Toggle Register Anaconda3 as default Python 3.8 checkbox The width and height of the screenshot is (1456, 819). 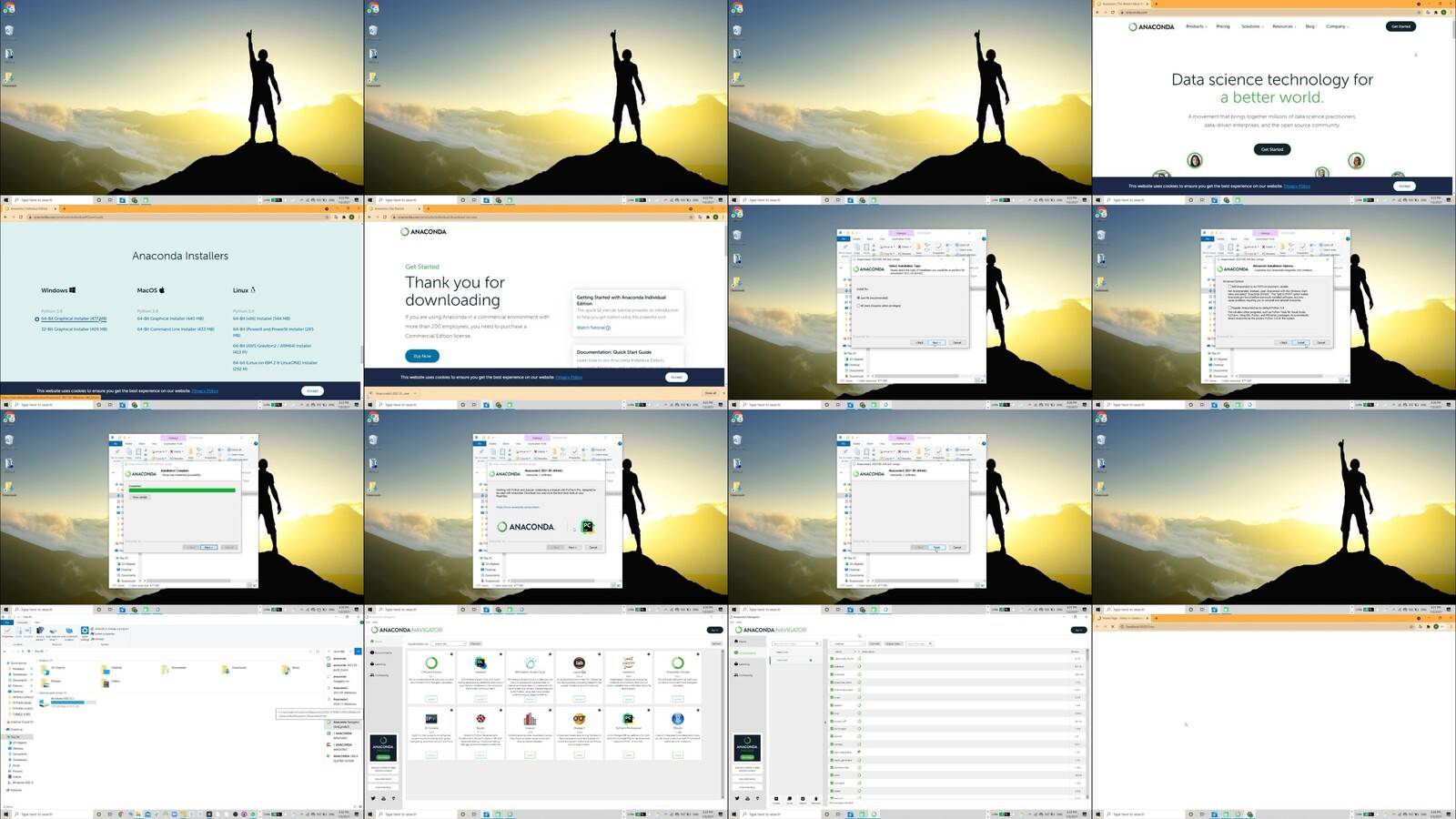pos(1229,308)
